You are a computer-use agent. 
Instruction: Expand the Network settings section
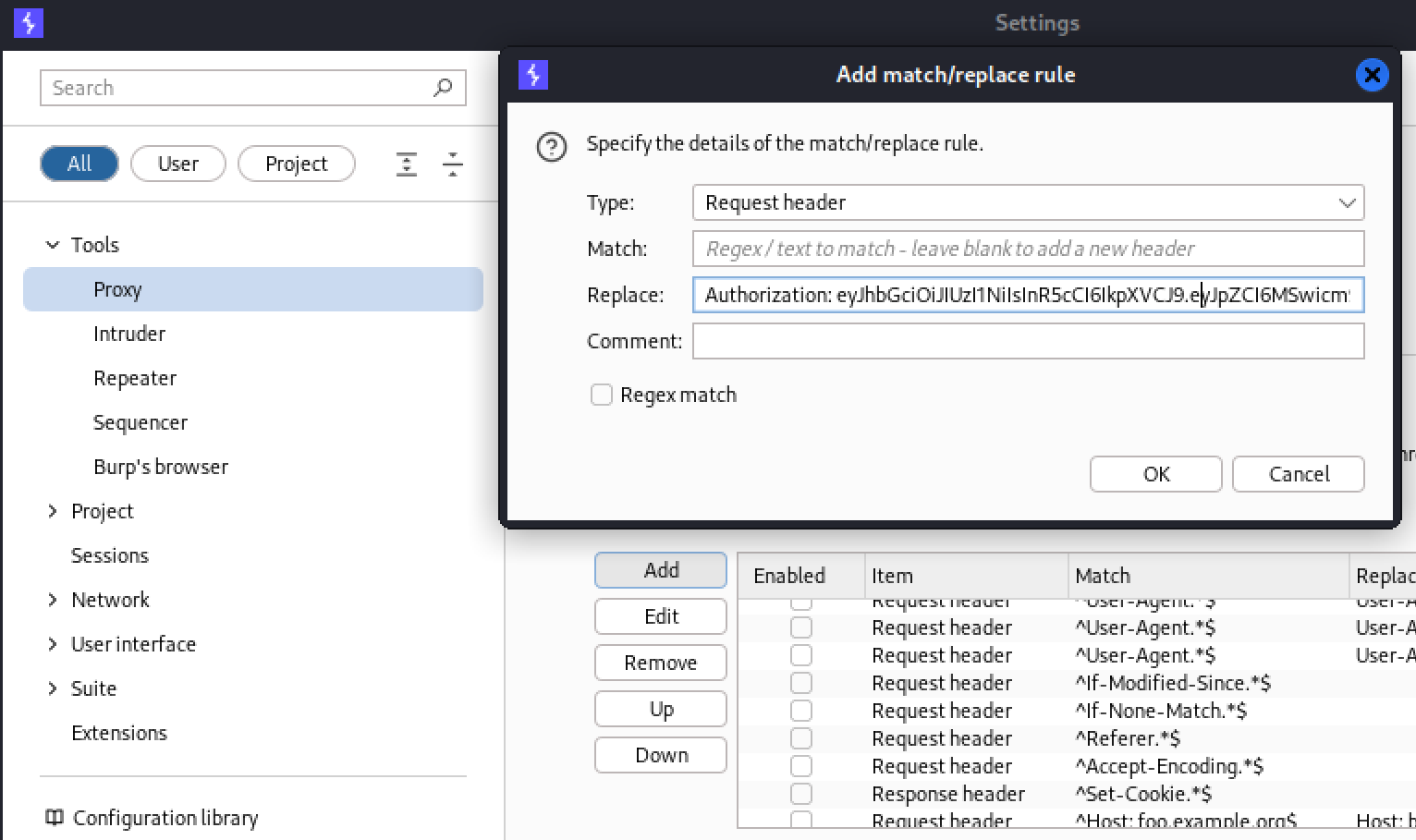click(x=53, y=600)
